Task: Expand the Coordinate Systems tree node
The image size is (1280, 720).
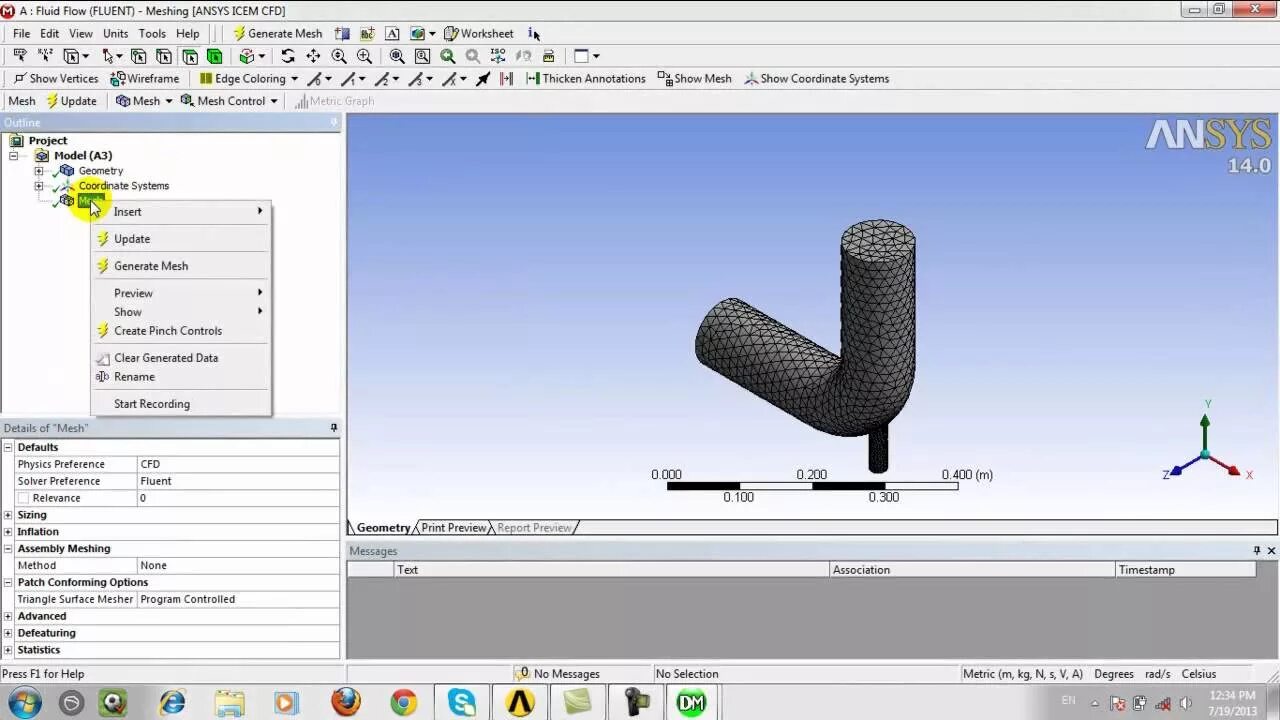Action: [x=39, y=186]
